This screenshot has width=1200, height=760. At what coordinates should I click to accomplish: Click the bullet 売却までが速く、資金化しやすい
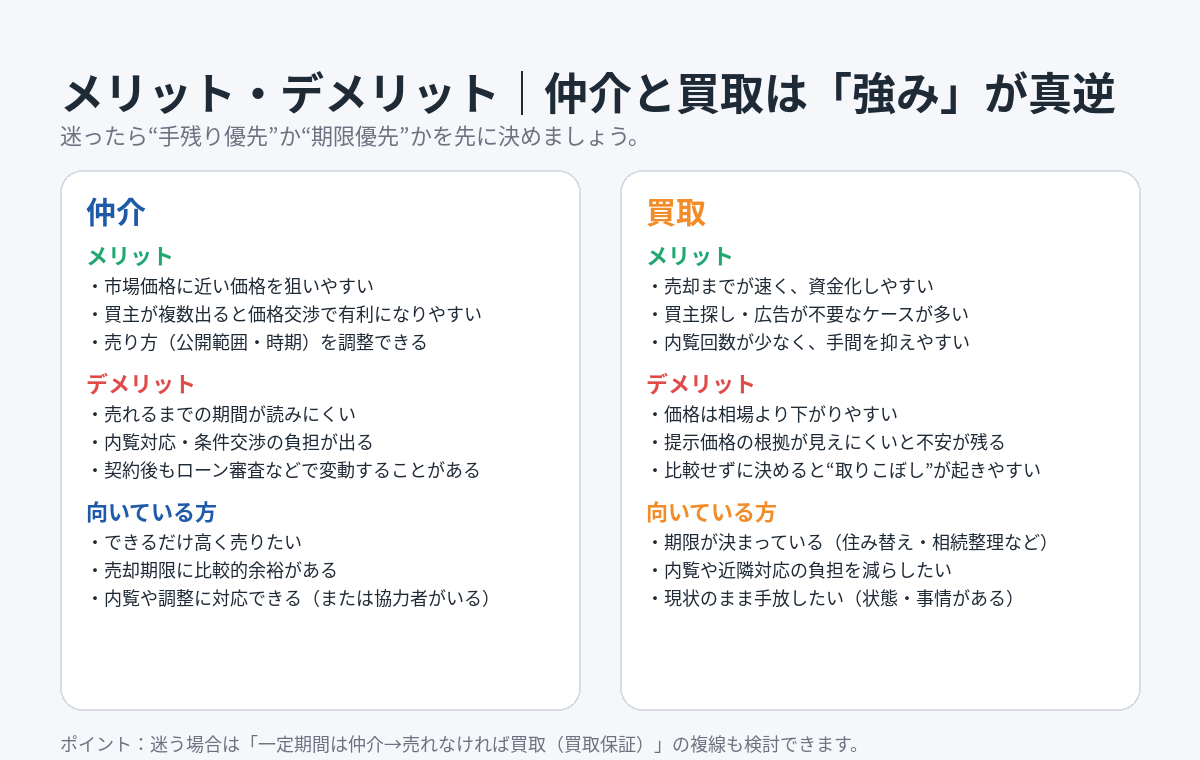790,286
